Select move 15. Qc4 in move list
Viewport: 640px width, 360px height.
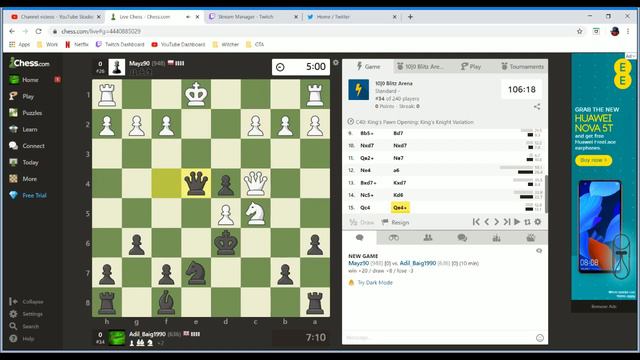pos(365,208)
